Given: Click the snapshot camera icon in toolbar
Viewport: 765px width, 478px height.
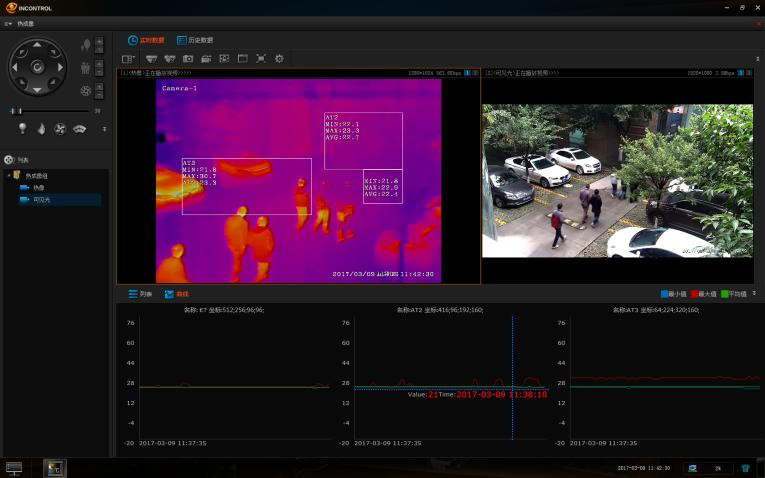Looking at the screenshot, I should pos(187,59).
